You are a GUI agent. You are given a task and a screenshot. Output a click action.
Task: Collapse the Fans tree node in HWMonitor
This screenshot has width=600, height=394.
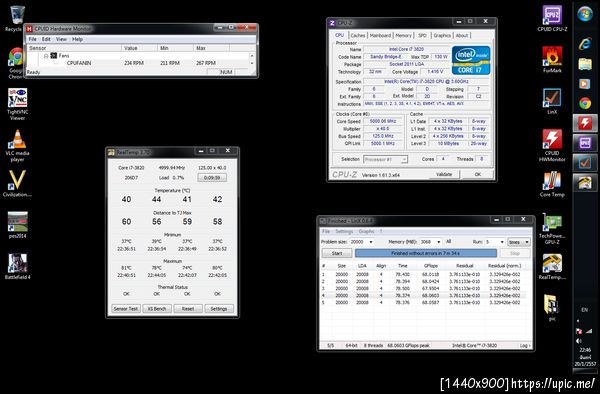click(x=46, y=56)
